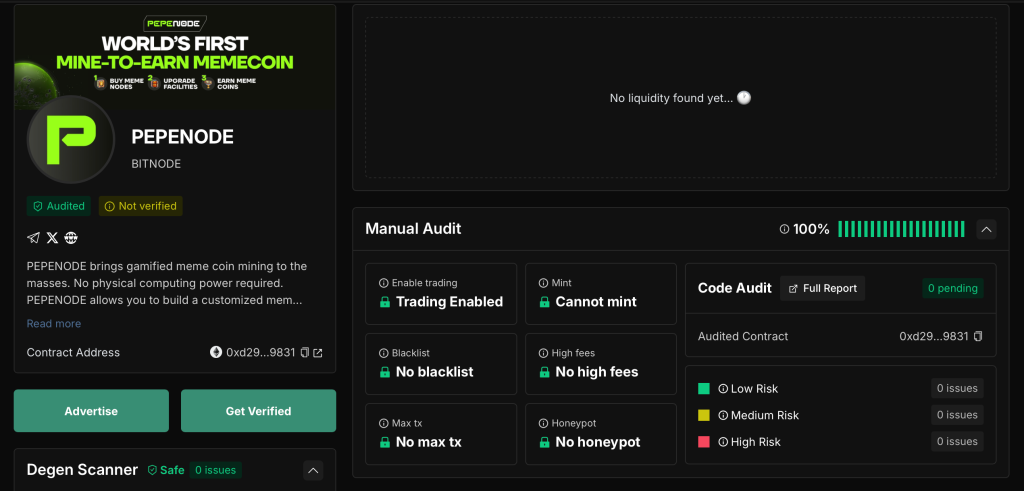The width and height of the screenshot is (1024, 491).
Task: Click the Not verified badge
Action: point(140,206)
